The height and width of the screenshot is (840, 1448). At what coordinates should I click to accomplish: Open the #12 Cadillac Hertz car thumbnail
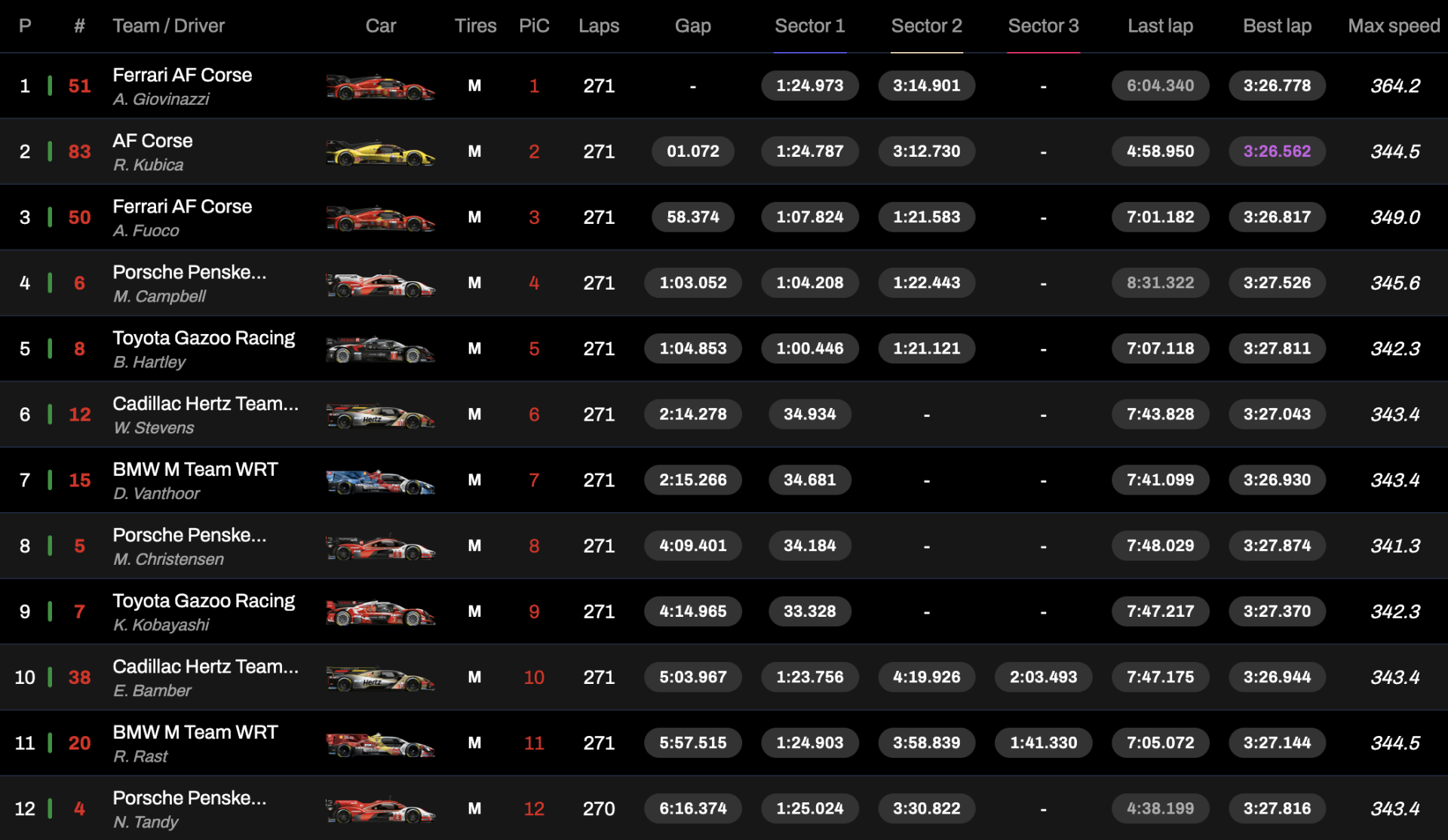click(x=380, y=415)
